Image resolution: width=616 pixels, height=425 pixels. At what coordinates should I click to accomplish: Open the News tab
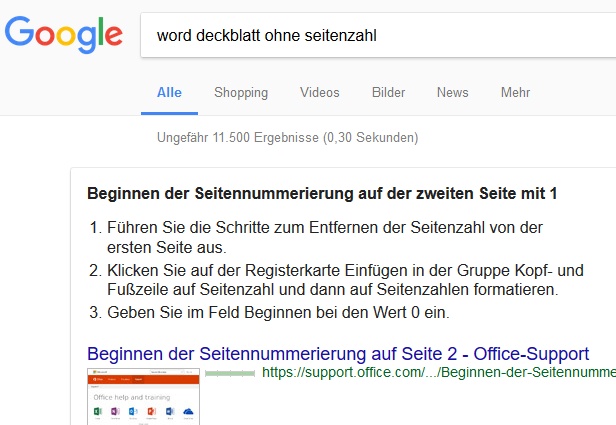click(453, 92)
